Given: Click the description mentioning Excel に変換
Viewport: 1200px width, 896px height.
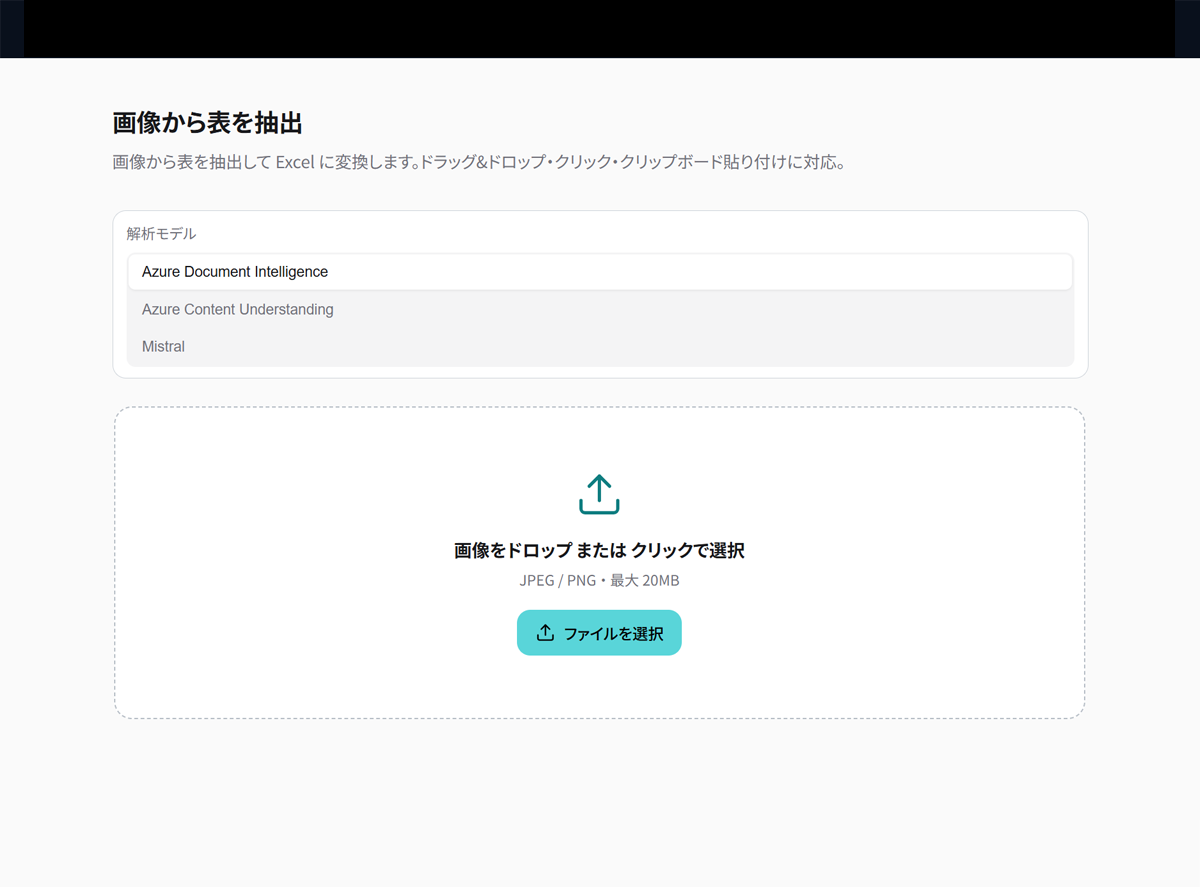Looking at the screenshot, I should (480, 162).
